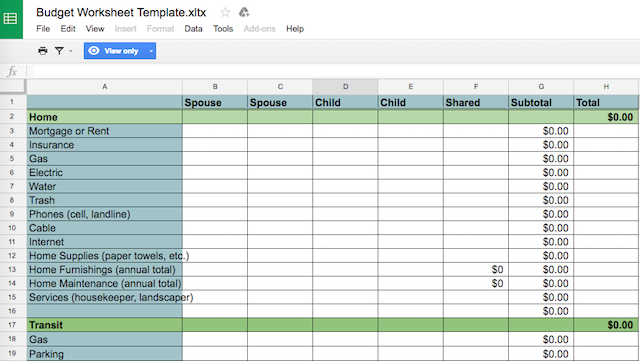Screen dimensions: 640x361
Task: Open the Tools menu
Action: click(x=223, y=29)
